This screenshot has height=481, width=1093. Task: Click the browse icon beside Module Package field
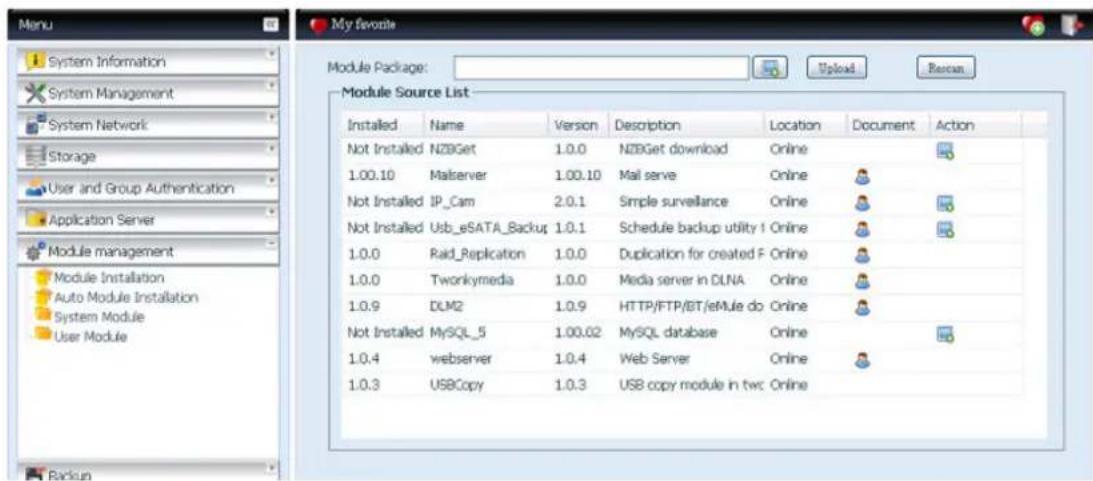click(x=771, y=68)
